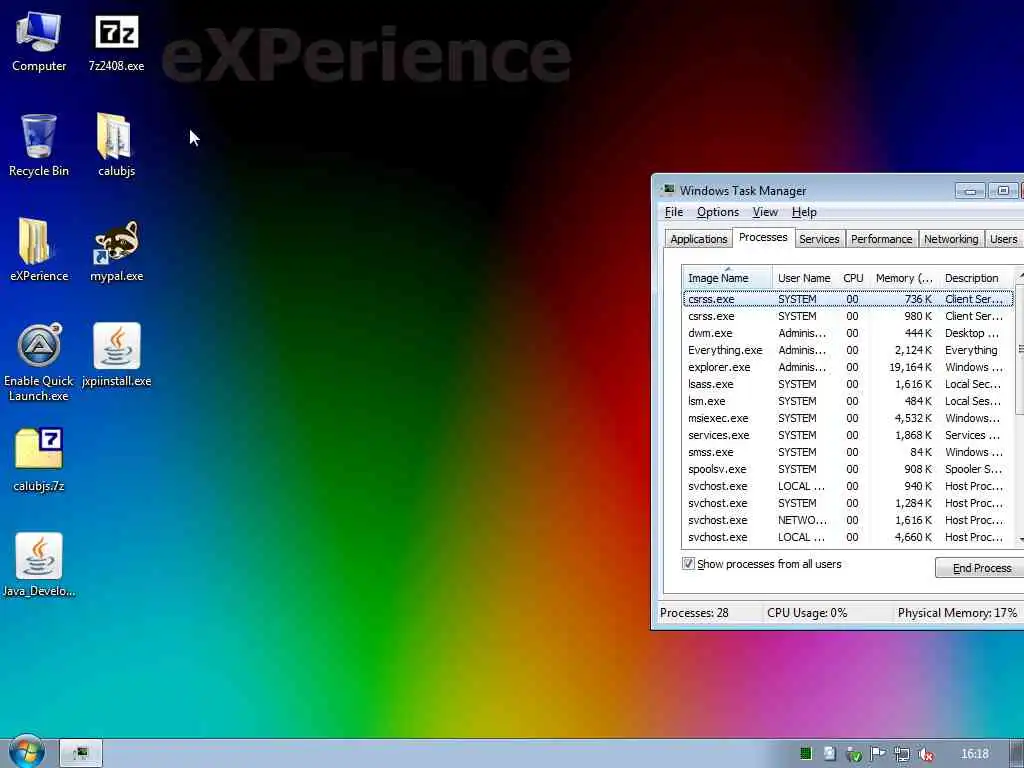Sort by the User Name column header
1024x768 pixels.
[804, 278]
